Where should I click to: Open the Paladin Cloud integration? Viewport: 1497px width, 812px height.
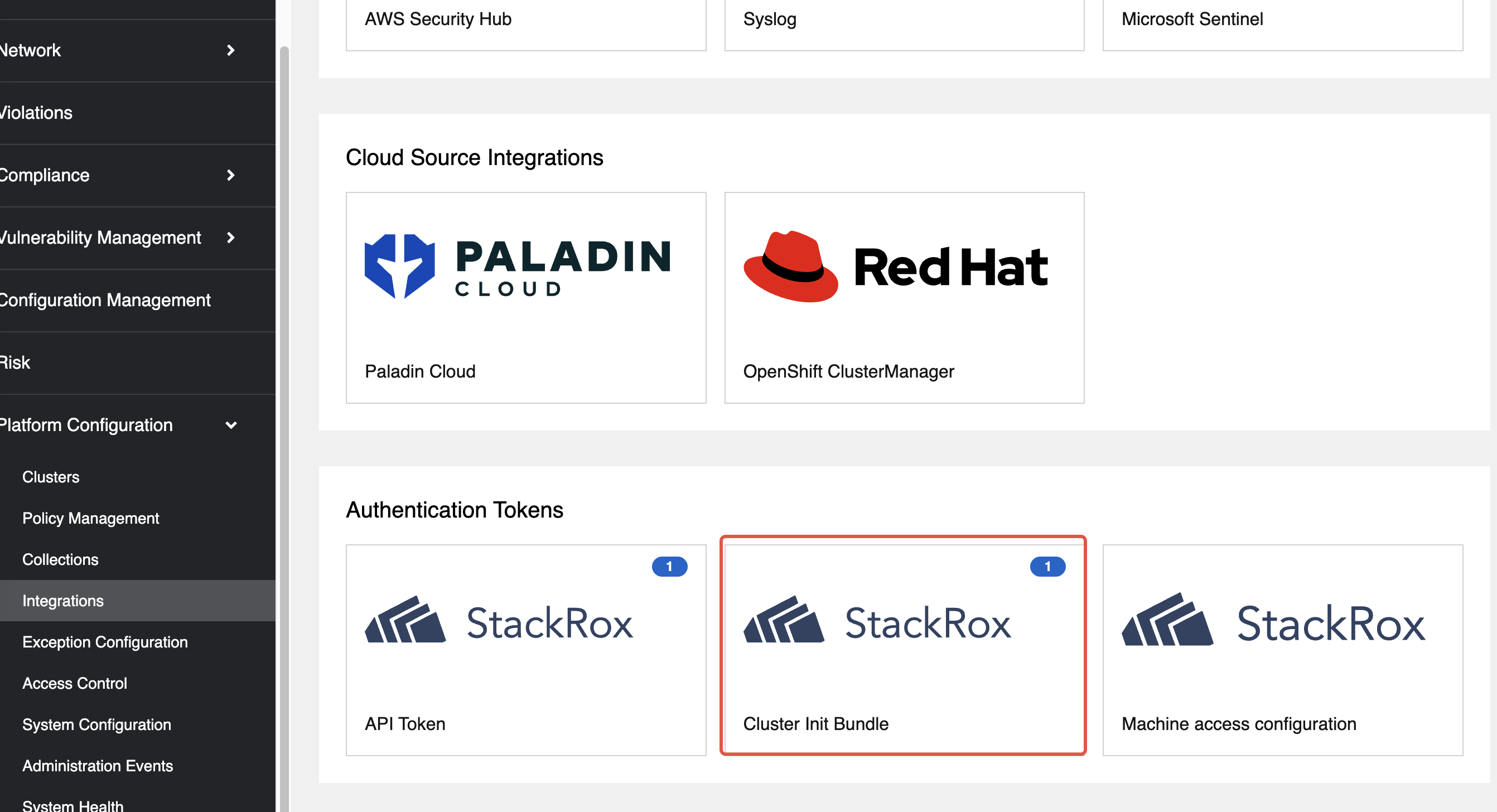click(x=526, y=298)
